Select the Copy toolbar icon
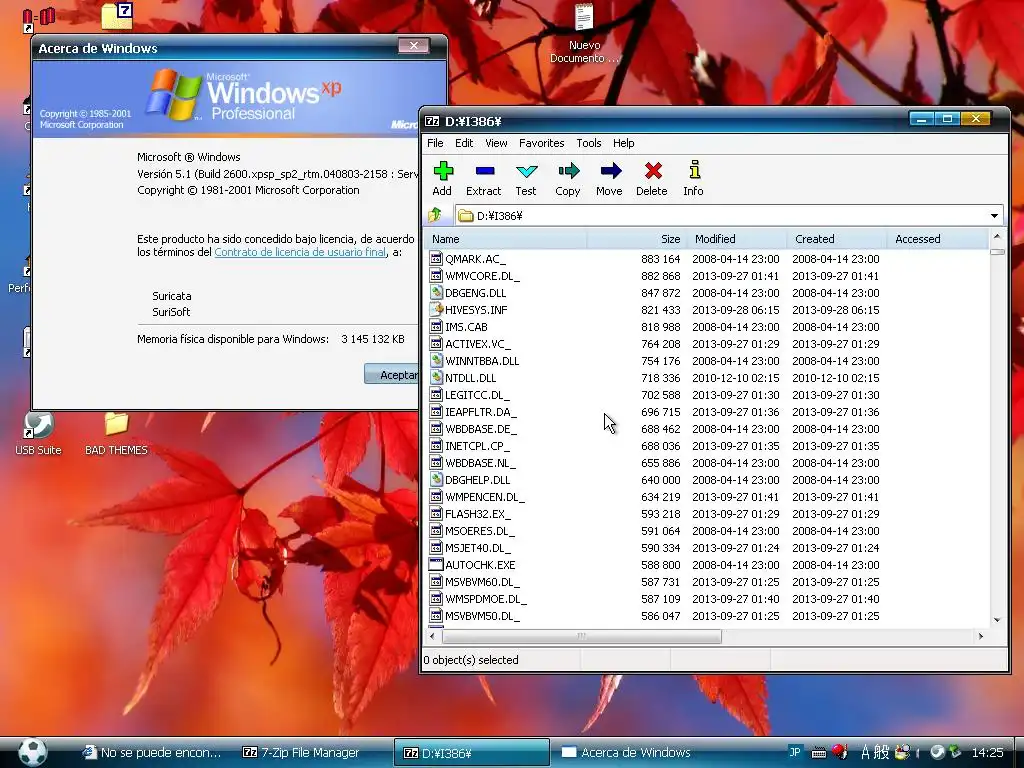 click(x=569, y=171)
